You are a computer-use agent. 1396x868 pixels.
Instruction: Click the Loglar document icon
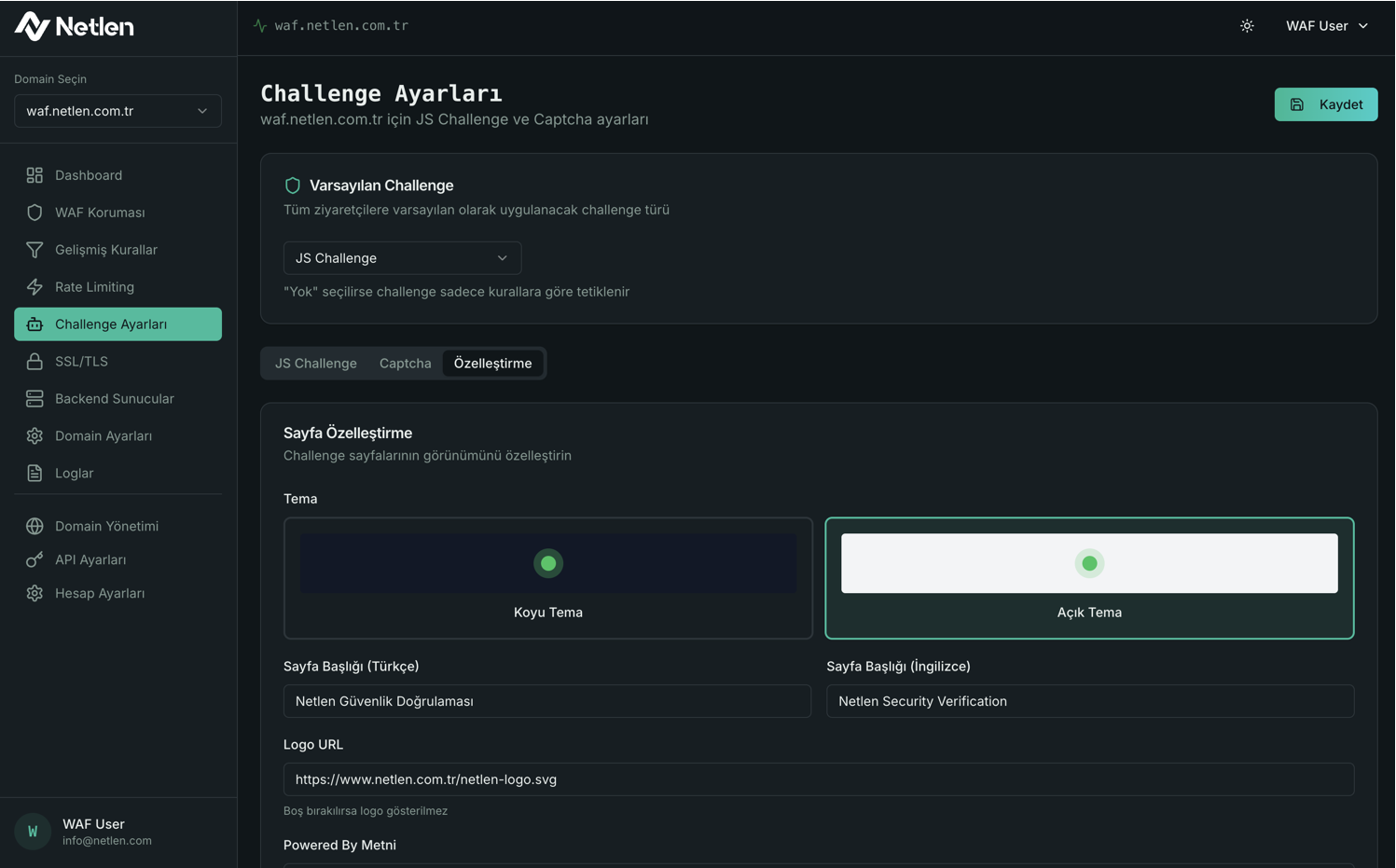pos(35,474)
